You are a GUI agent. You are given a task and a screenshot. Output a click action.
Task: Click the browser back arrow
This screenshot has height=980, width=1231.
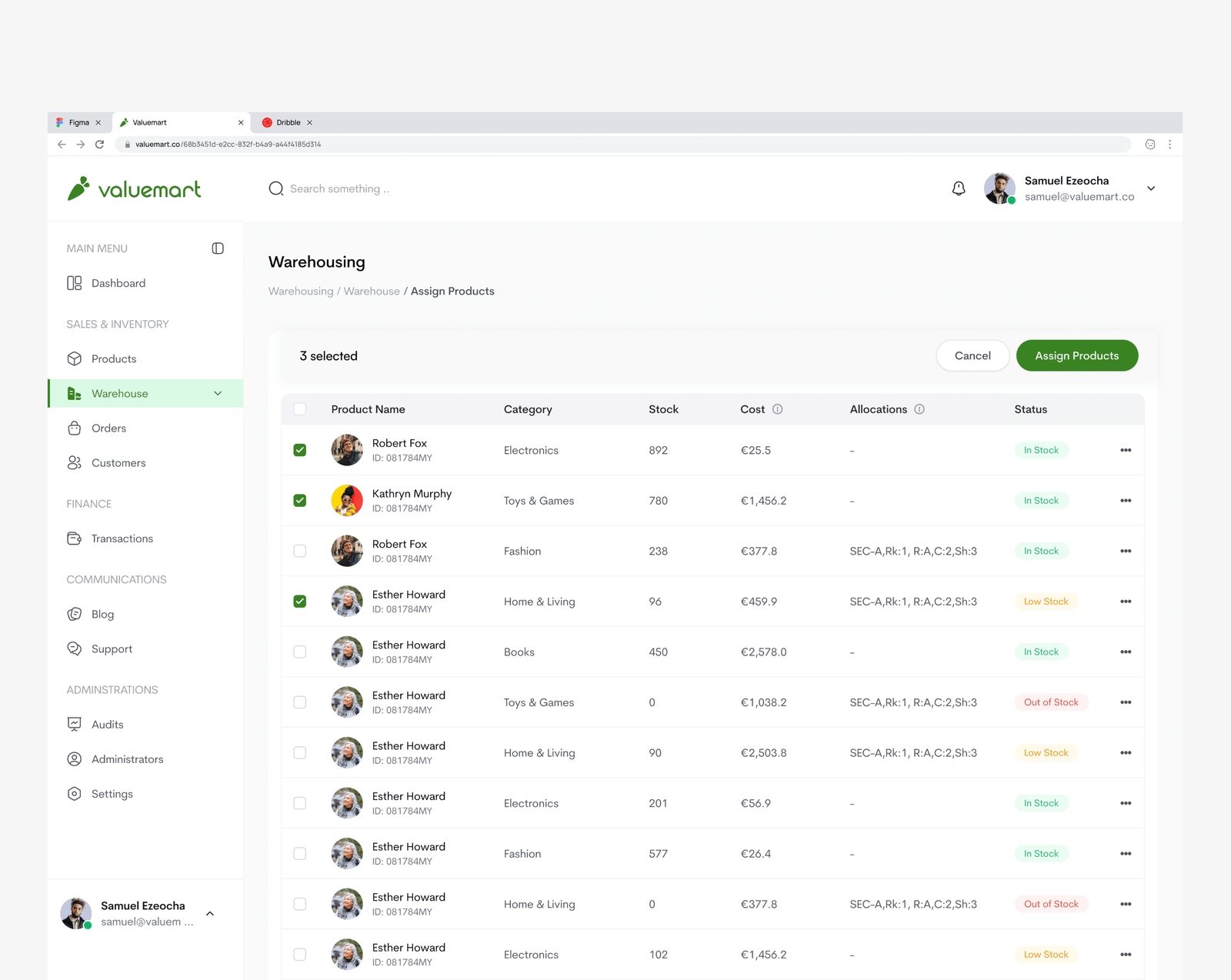pos(62,145)
